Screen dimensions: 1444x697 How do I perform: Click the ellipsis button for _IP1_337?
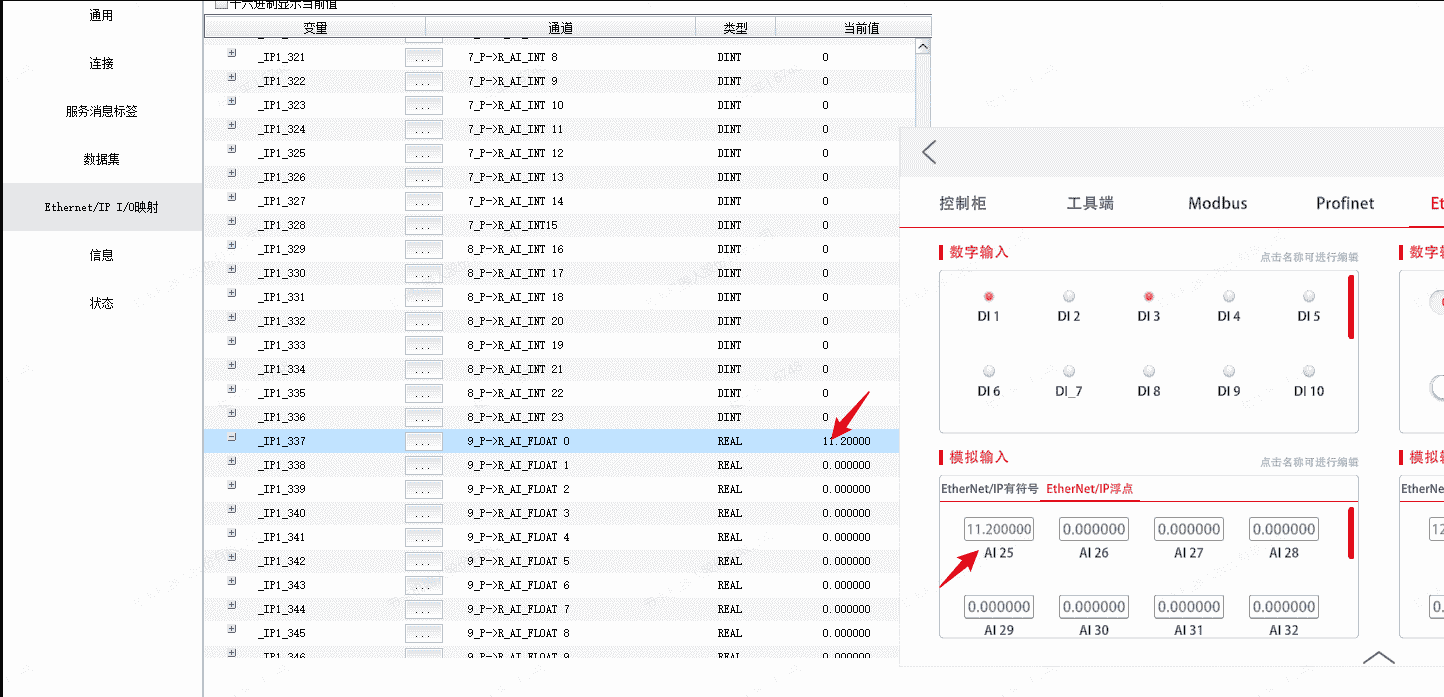click(423, 441)
